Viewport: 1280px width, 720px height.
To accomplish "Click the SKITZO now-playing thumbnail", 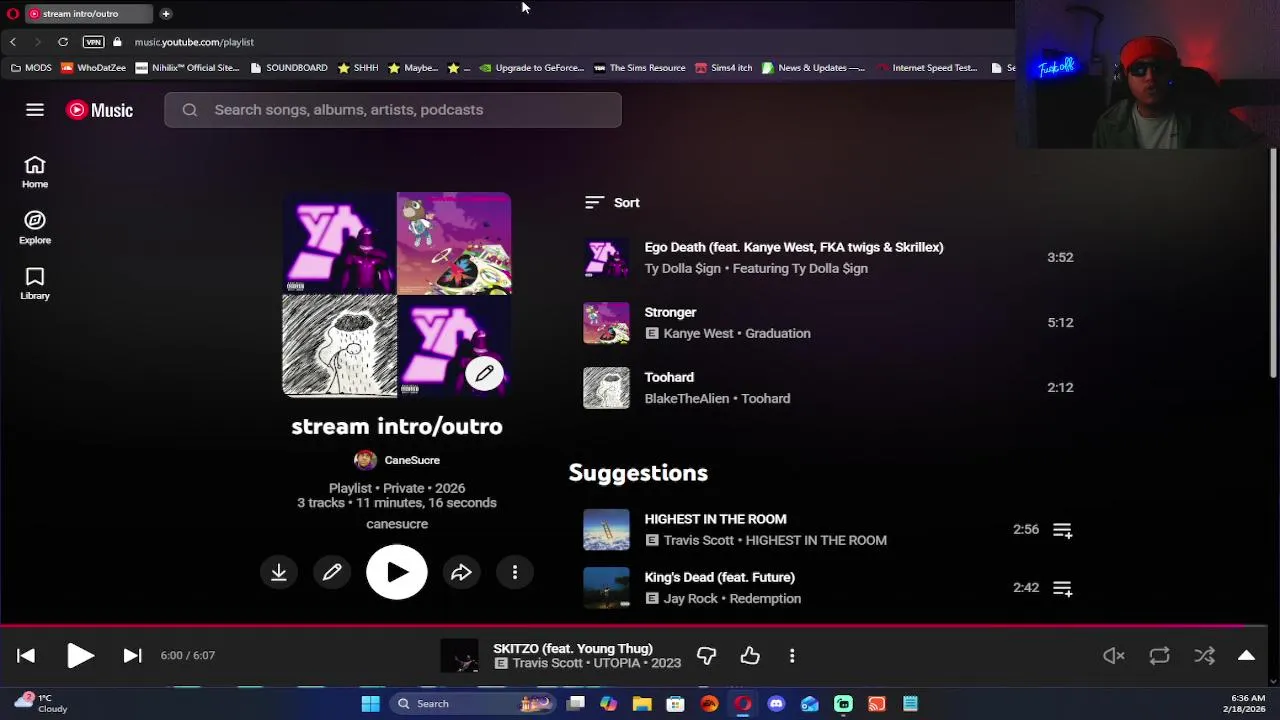I will (x=460, y=656).
